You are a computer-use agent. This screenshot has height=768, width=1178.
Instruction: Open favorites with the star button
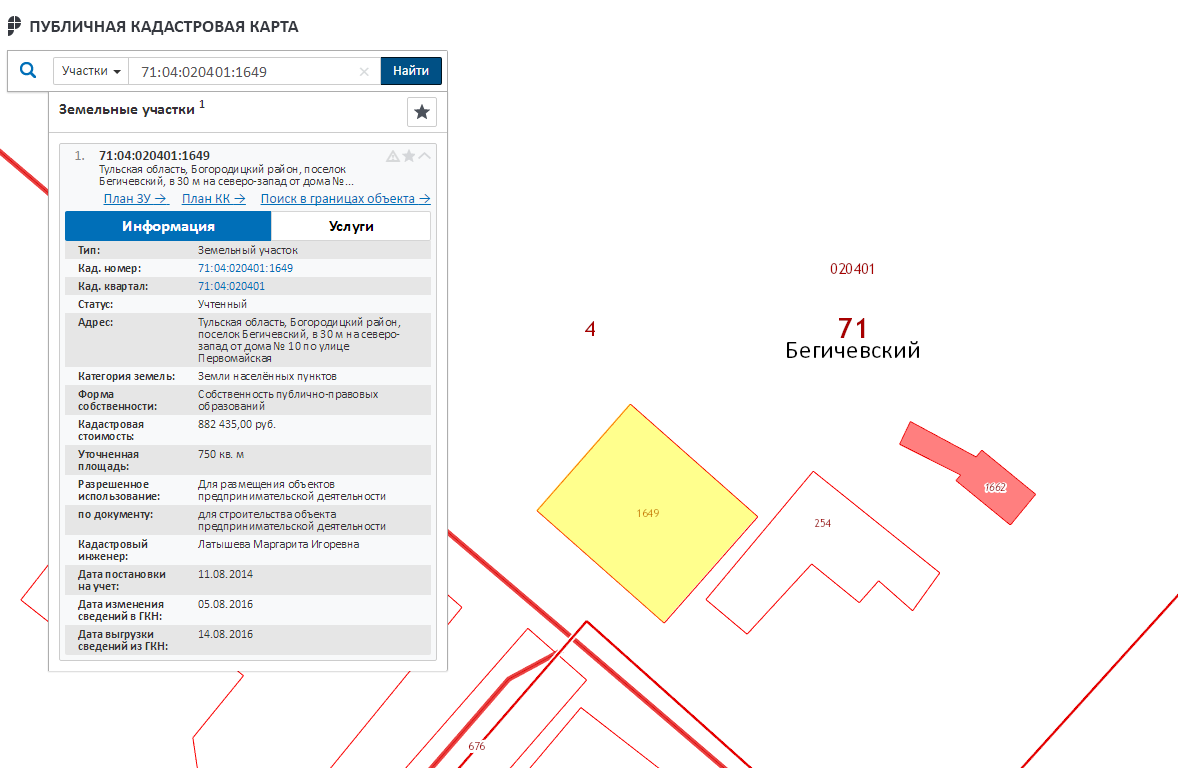tap(422, 112)
